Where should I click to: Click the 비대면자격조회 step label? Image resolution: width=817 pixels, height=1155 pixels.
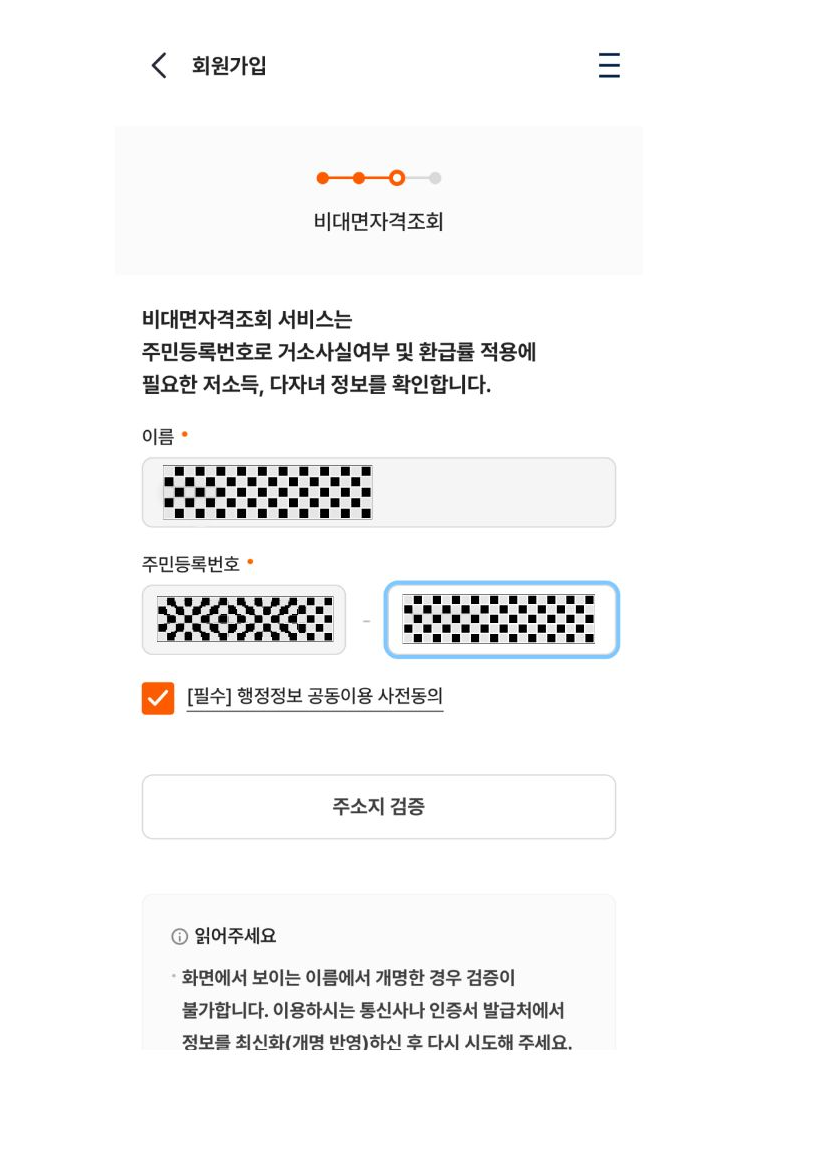[x=378, y=222]
